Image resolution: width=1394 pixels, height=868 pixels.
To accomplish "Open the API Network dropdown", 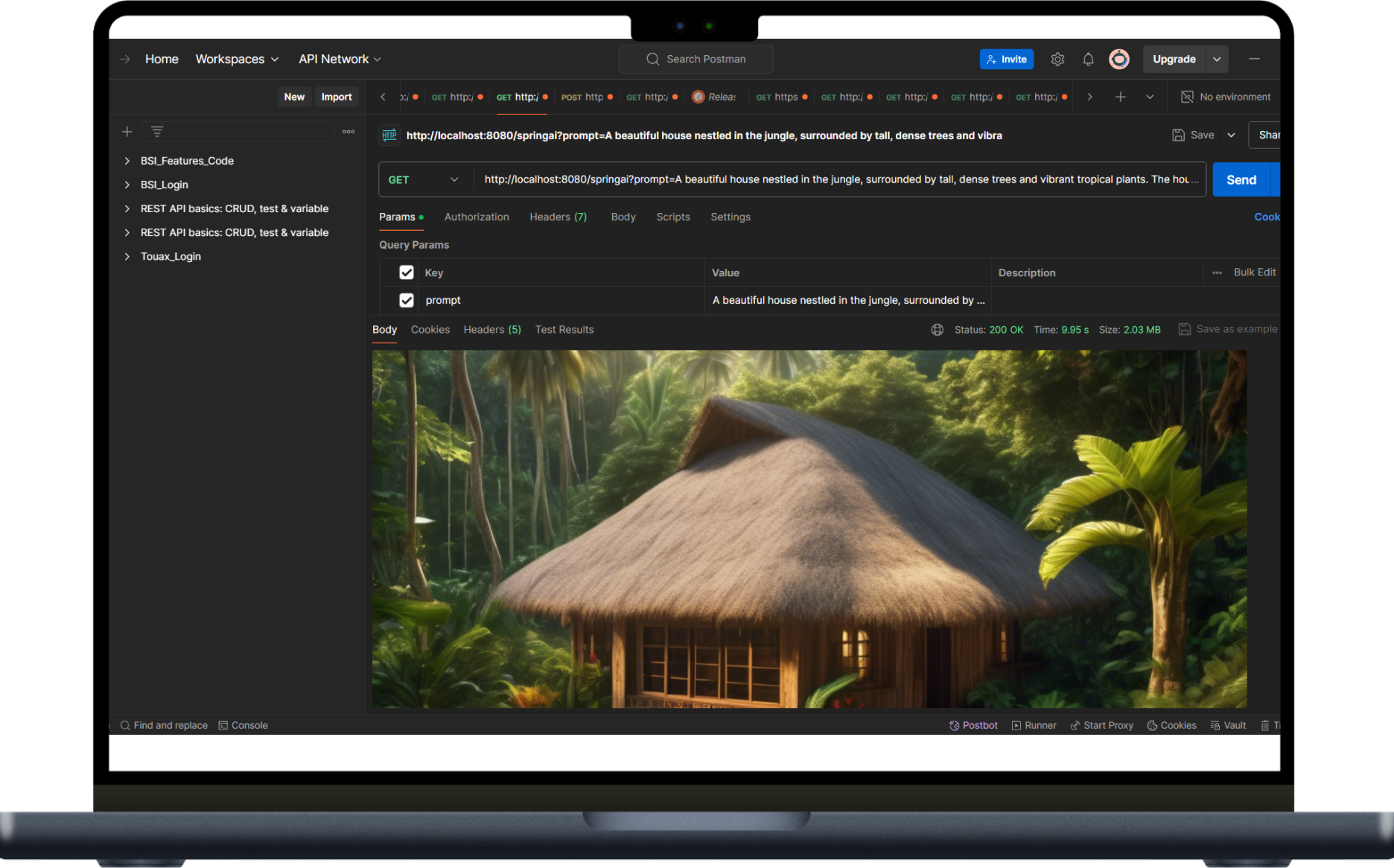I will coord(340,60).
